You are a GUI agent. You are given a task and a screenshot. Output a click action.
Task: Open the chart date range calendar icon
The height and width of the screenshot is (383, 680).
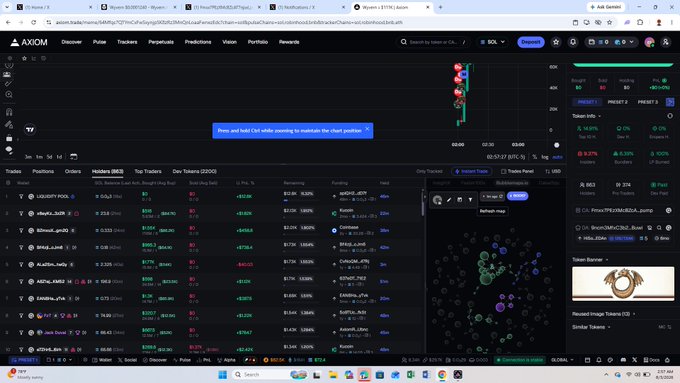(x=74, y=157)
